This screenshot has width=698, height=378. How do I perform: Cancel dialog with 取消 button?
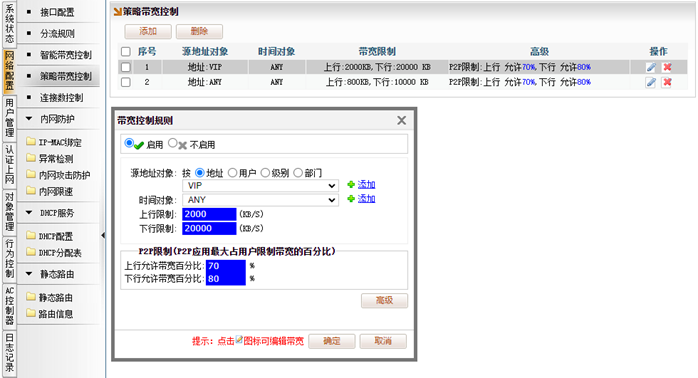coord(383,341)
